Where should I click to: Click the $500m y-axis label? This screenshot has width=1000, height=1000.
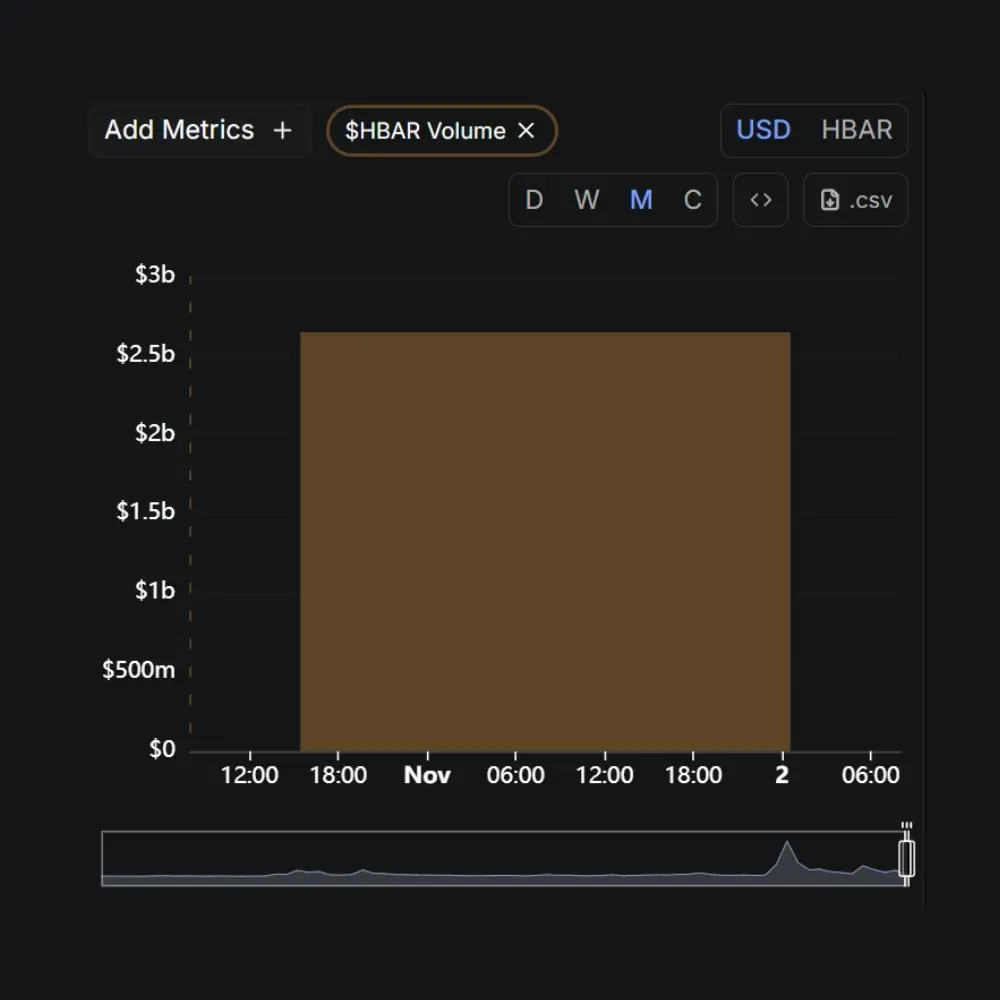(x=138, y=669)
